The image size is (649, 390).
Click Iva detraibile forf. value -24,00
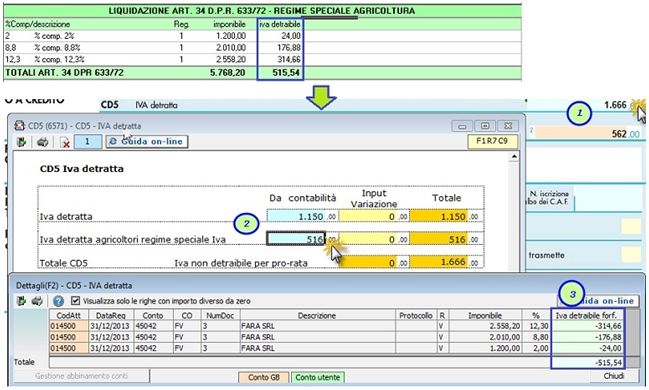pos(587,348)
